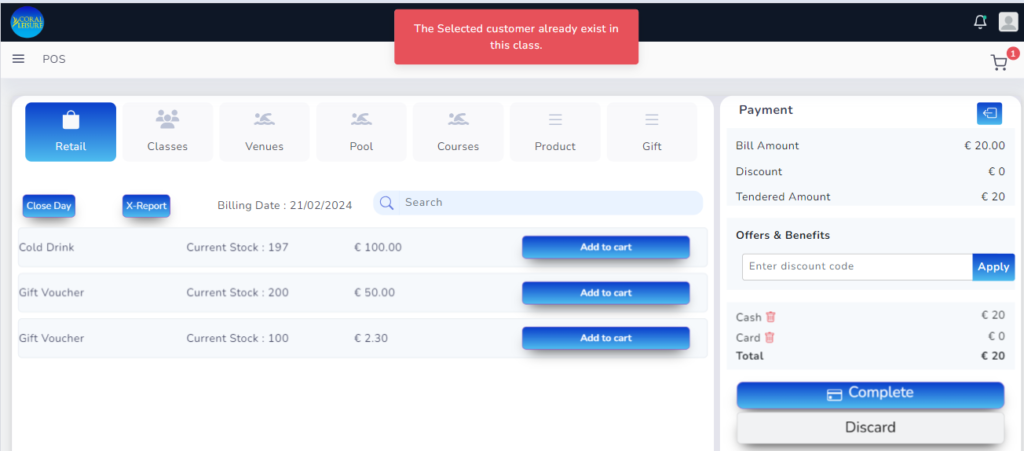Select the Courses category tab

(x=458, y=132)
